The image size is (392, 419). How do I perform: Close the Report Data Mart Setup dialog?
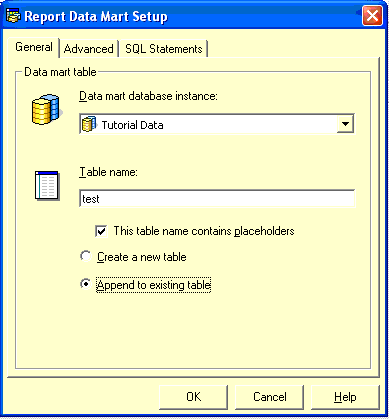pos(372,16)
